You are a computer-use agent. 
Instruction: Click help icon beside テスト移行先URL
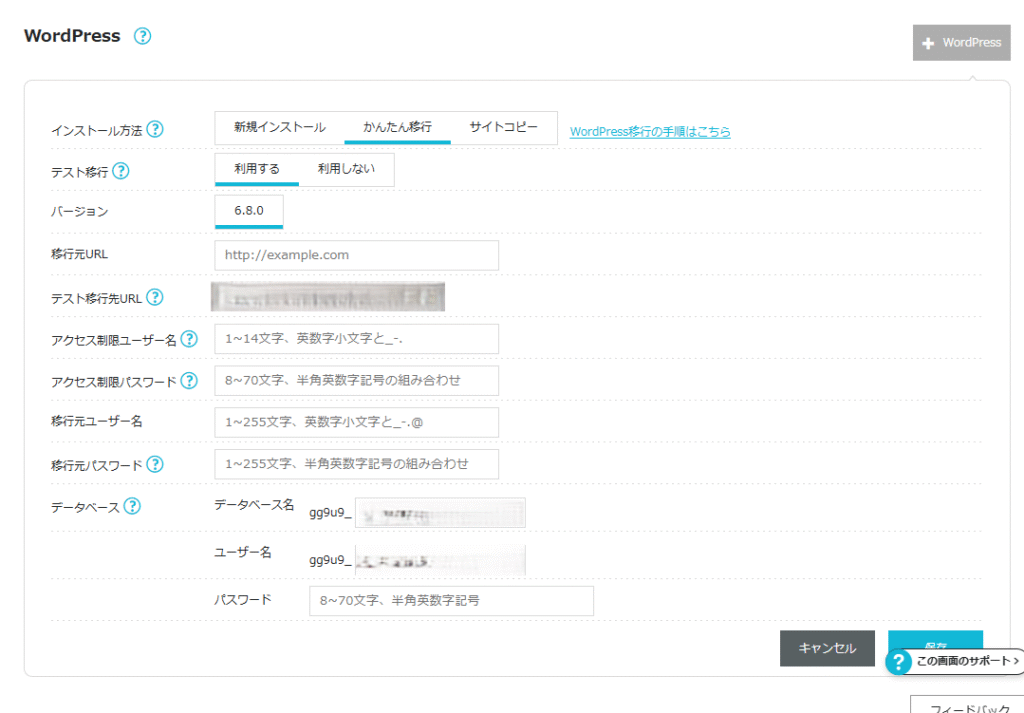[x=155, y=298]
